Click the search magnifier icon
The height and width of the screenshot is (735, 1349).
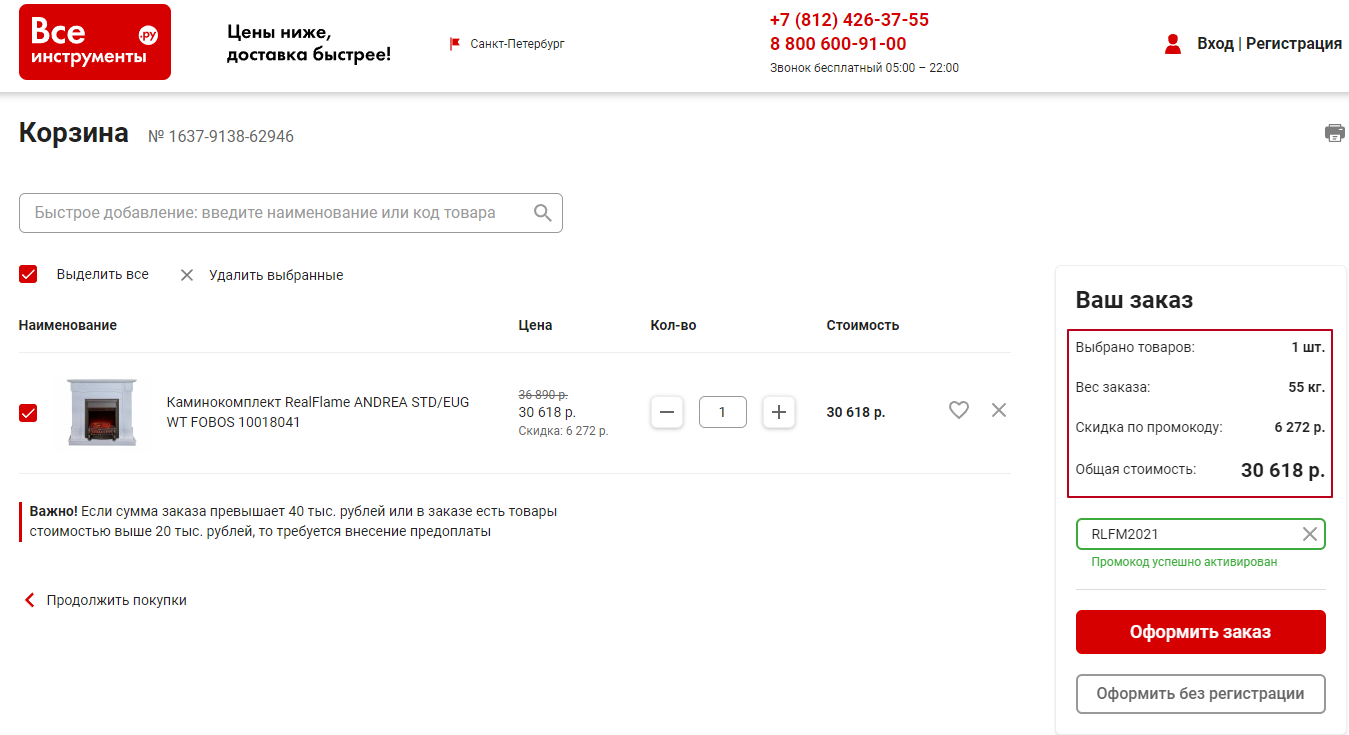coord(543,213)
